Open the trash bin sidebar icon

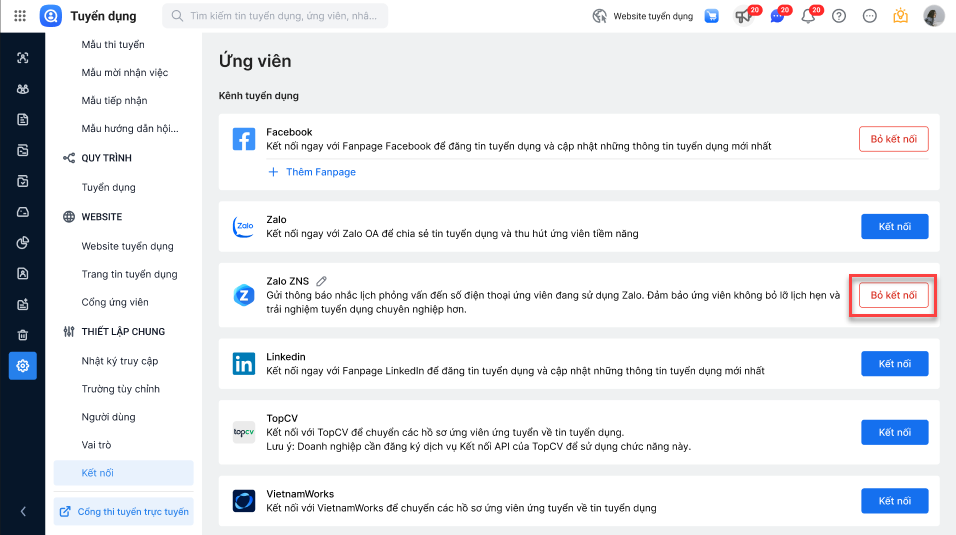tap(23, 335)
